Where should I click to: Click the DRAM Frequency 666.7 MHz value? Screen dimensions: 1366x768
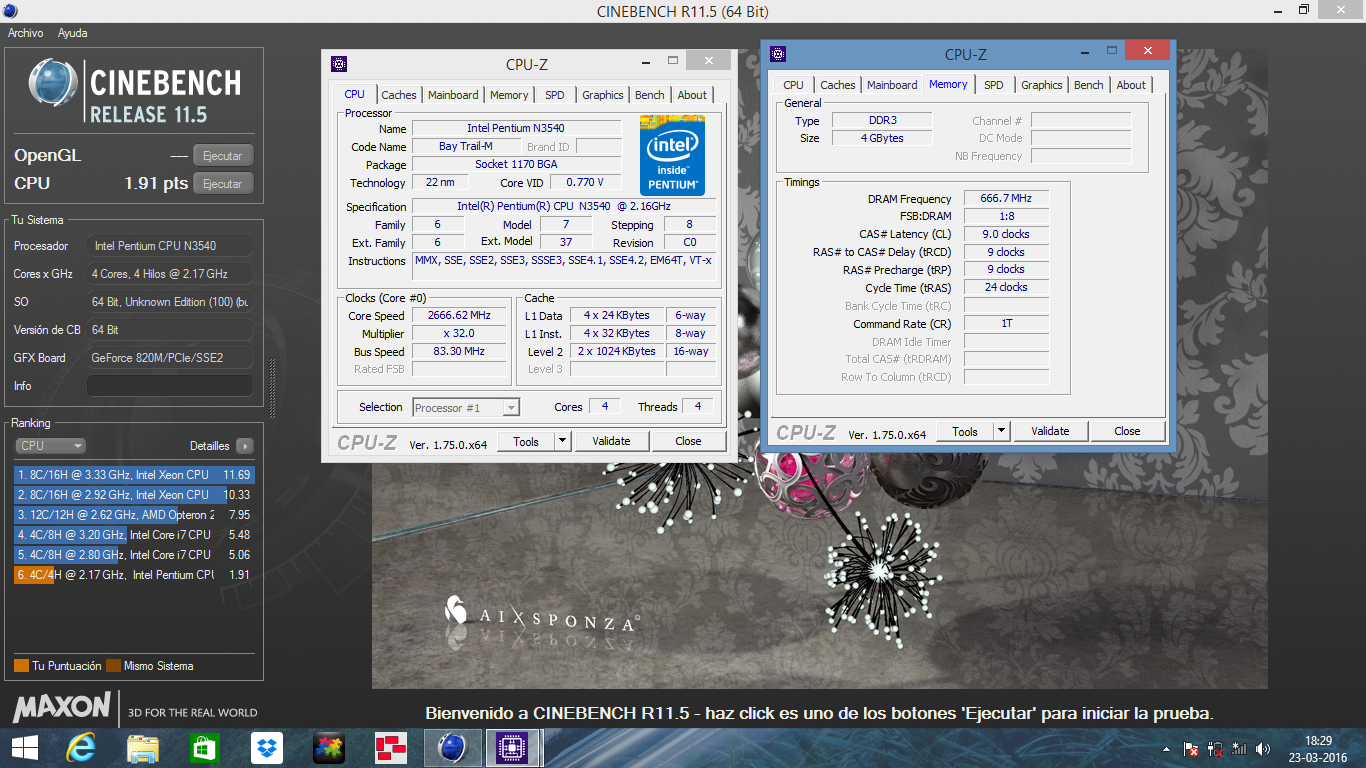[x=1006, y=198]
